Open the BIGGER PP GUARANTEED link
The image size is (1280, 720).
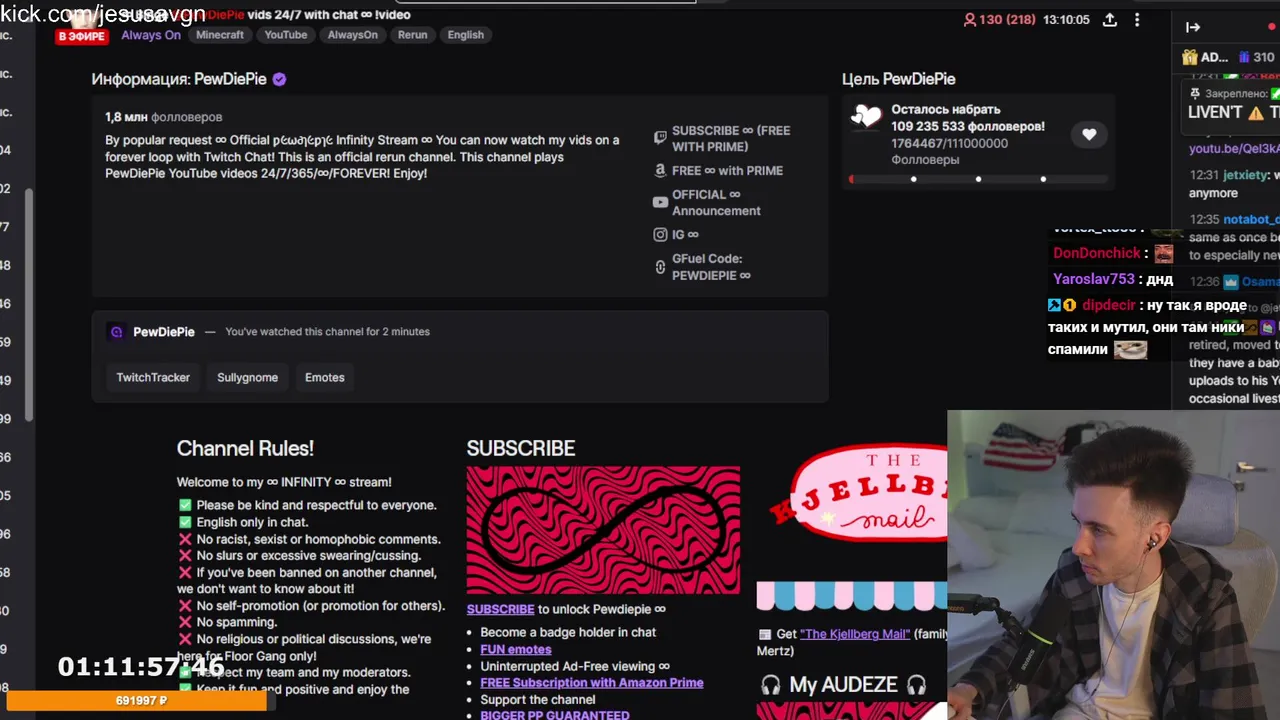555,715
